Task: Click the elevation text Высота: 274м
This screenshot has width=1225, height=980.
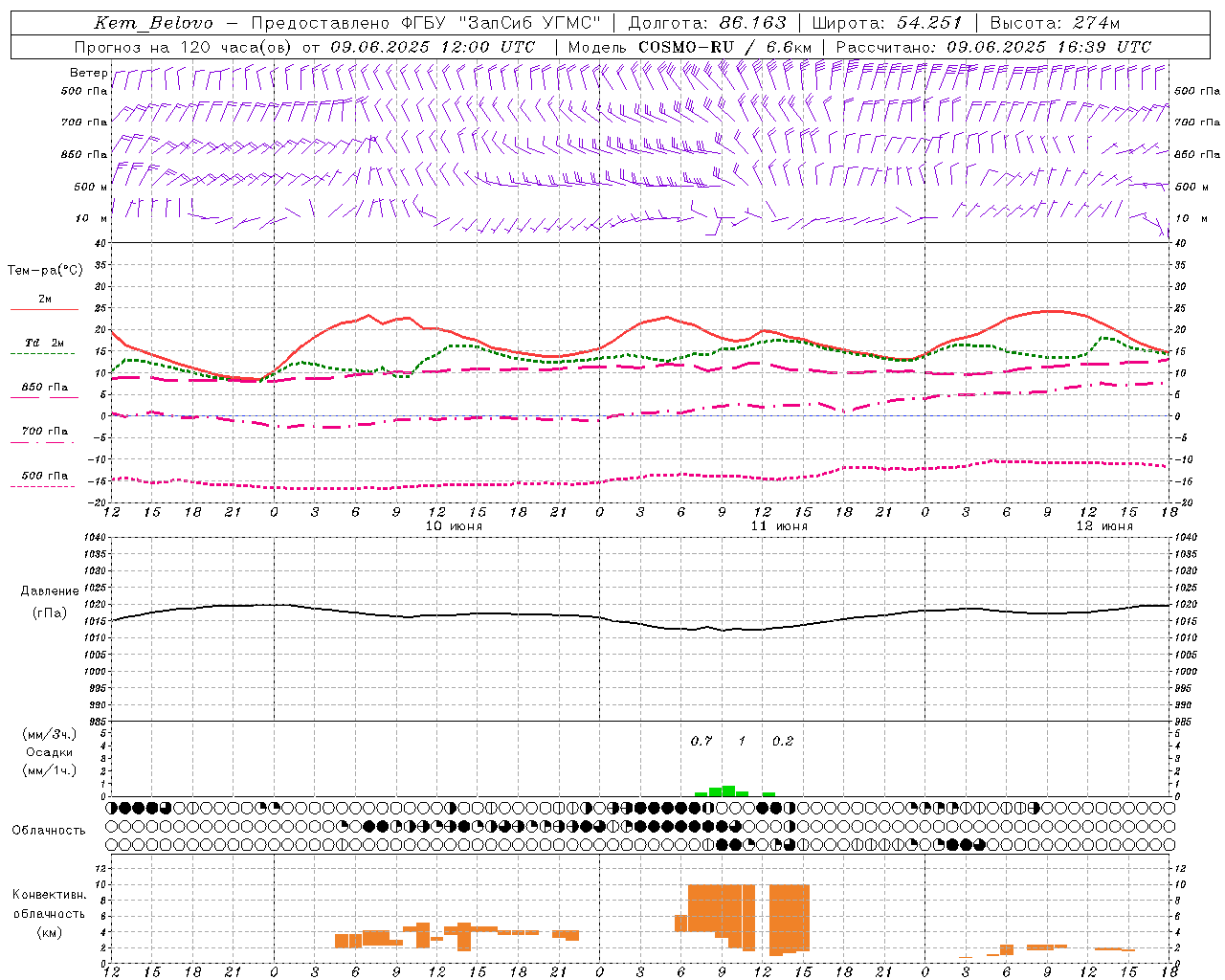Action: 1054,23
